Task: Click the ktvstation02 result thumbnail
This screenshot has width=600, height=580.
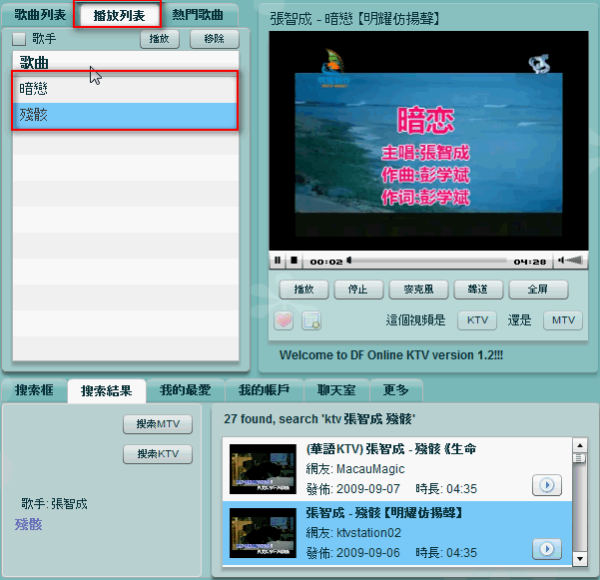Action: [263, 533]
